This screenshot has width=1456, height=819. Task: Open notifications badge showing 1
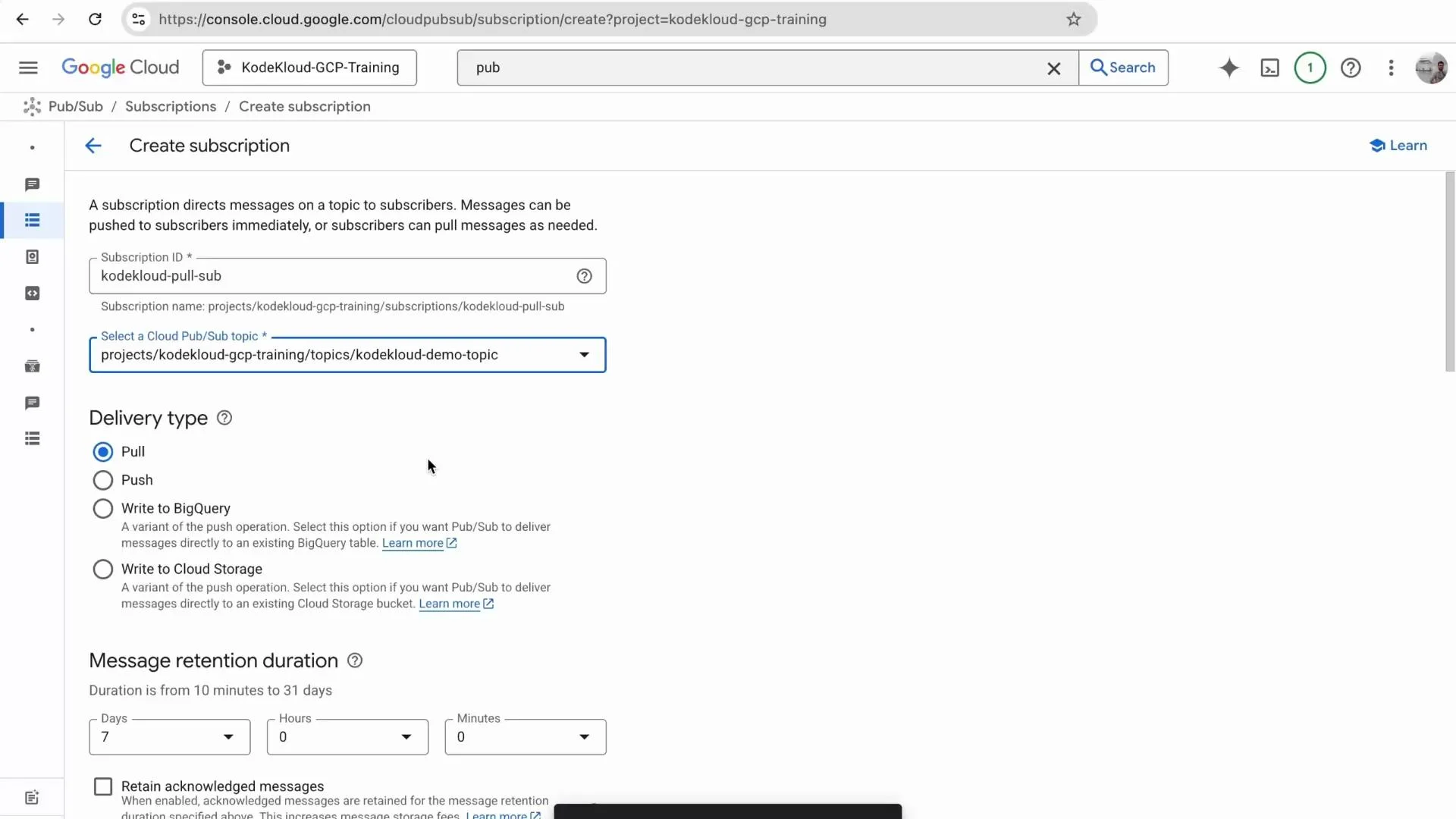tap(1310, 67)
